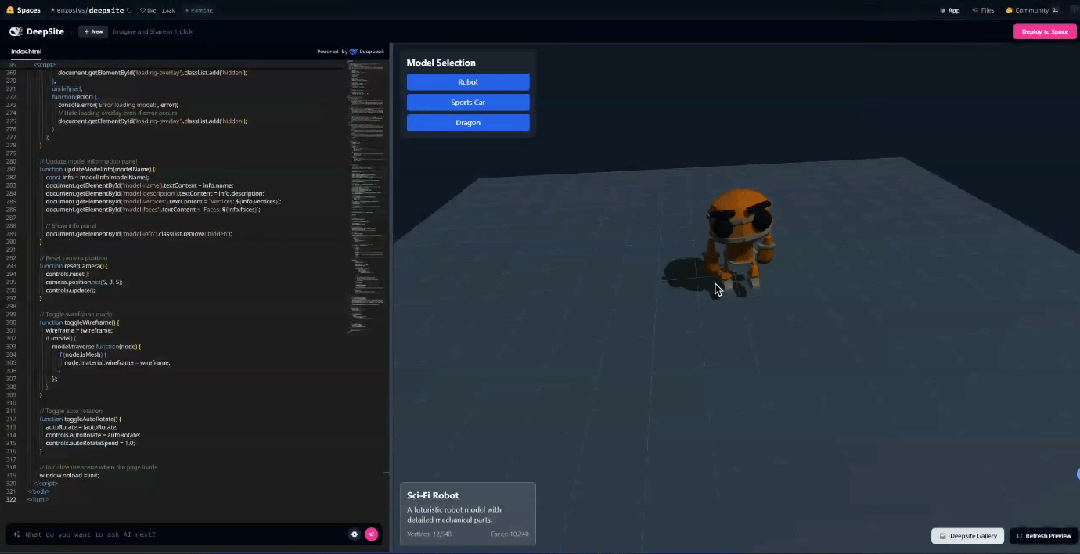Screen dimensions: 1080x554
Task: Create a new project with New button
Action: [93, 32]
